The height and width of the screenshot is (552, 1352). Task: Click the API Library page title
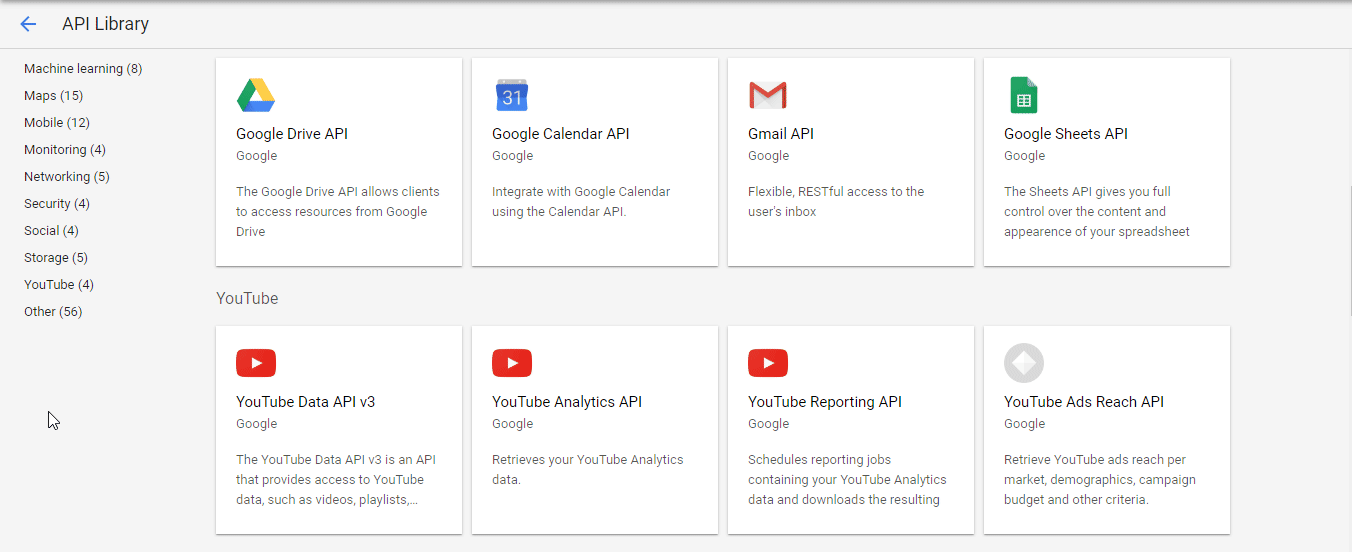point(105,24)
